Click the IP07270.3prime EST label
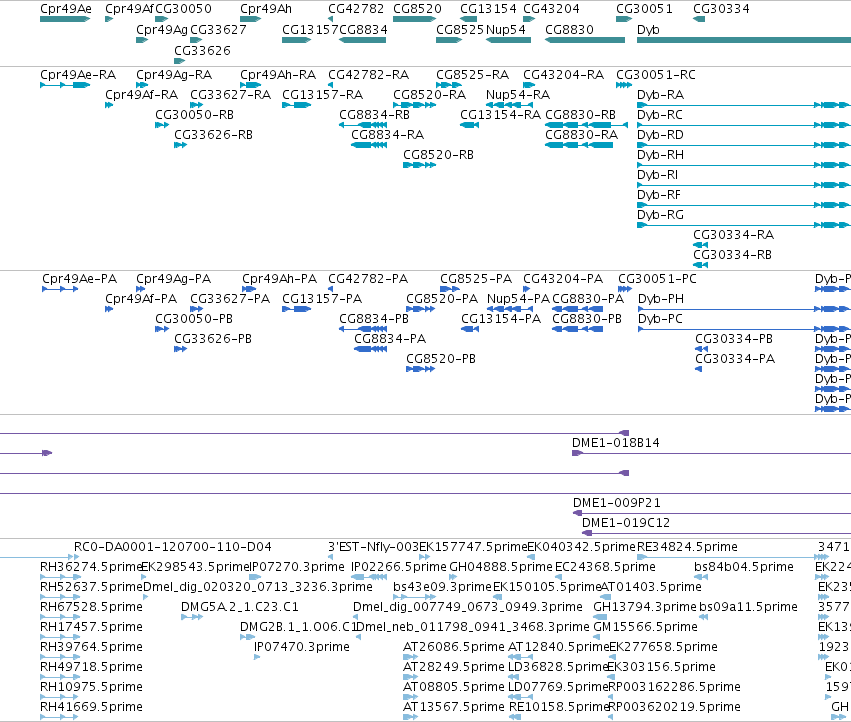 pos(297,567)
